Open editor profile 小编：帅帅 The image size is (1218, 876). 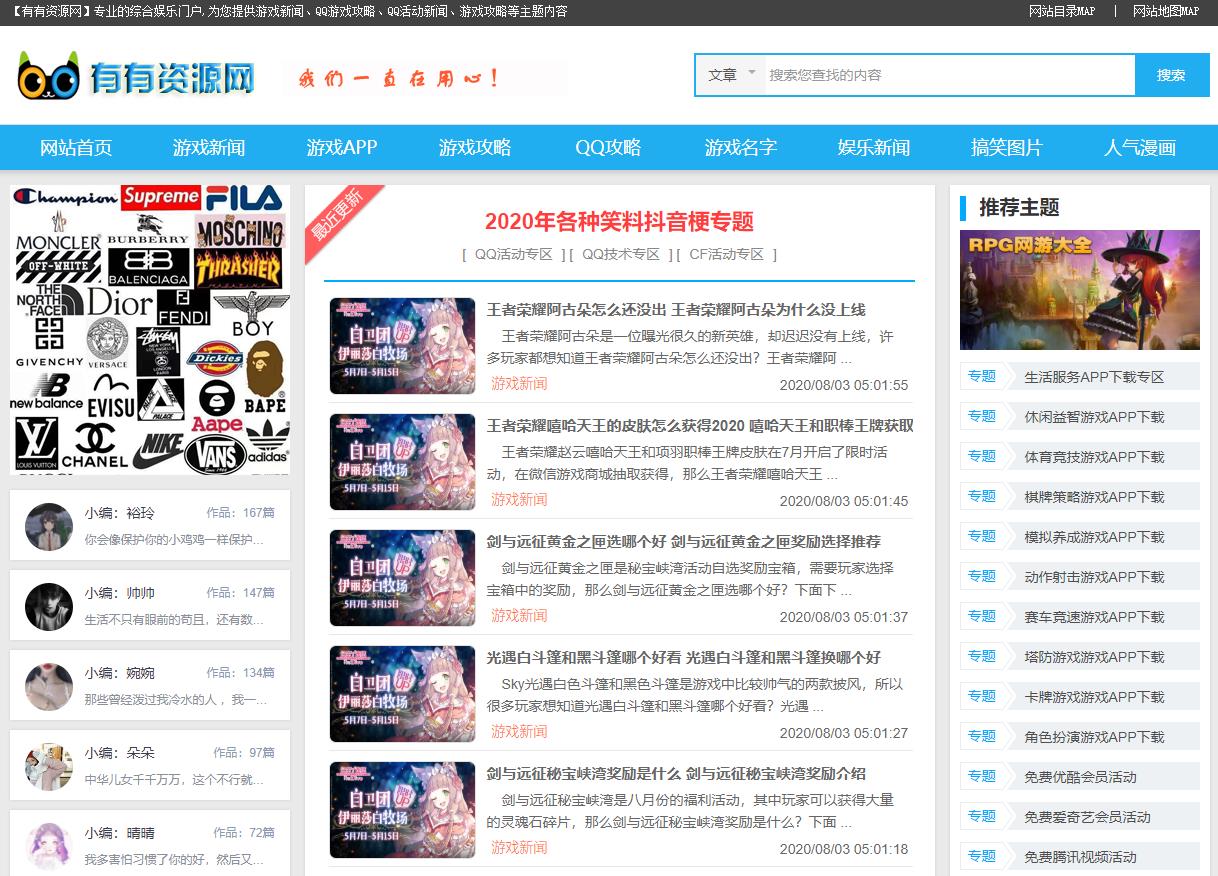120,593
